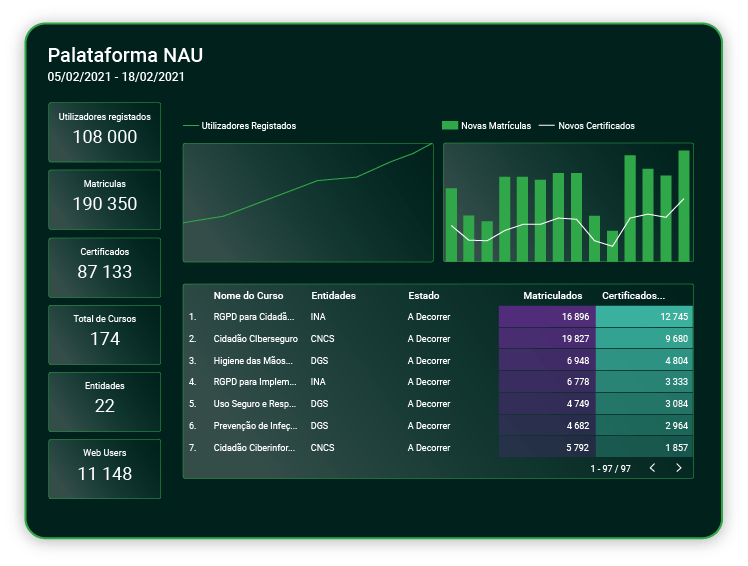748x566 pixels.
Task: Select the 'Cidadão Ciberinfor...' course name
Action: coord(254,447)
